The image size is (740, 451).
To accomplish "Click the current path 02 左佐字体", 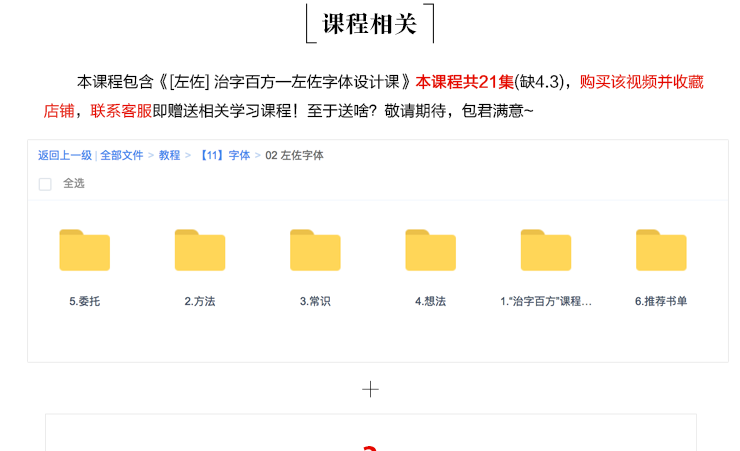I will click(295, 156).
